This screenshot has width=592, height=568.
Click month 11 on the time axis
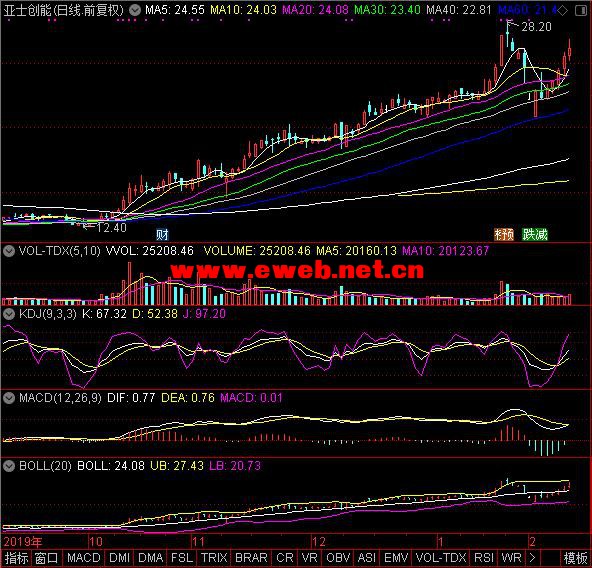click(199, 542)
